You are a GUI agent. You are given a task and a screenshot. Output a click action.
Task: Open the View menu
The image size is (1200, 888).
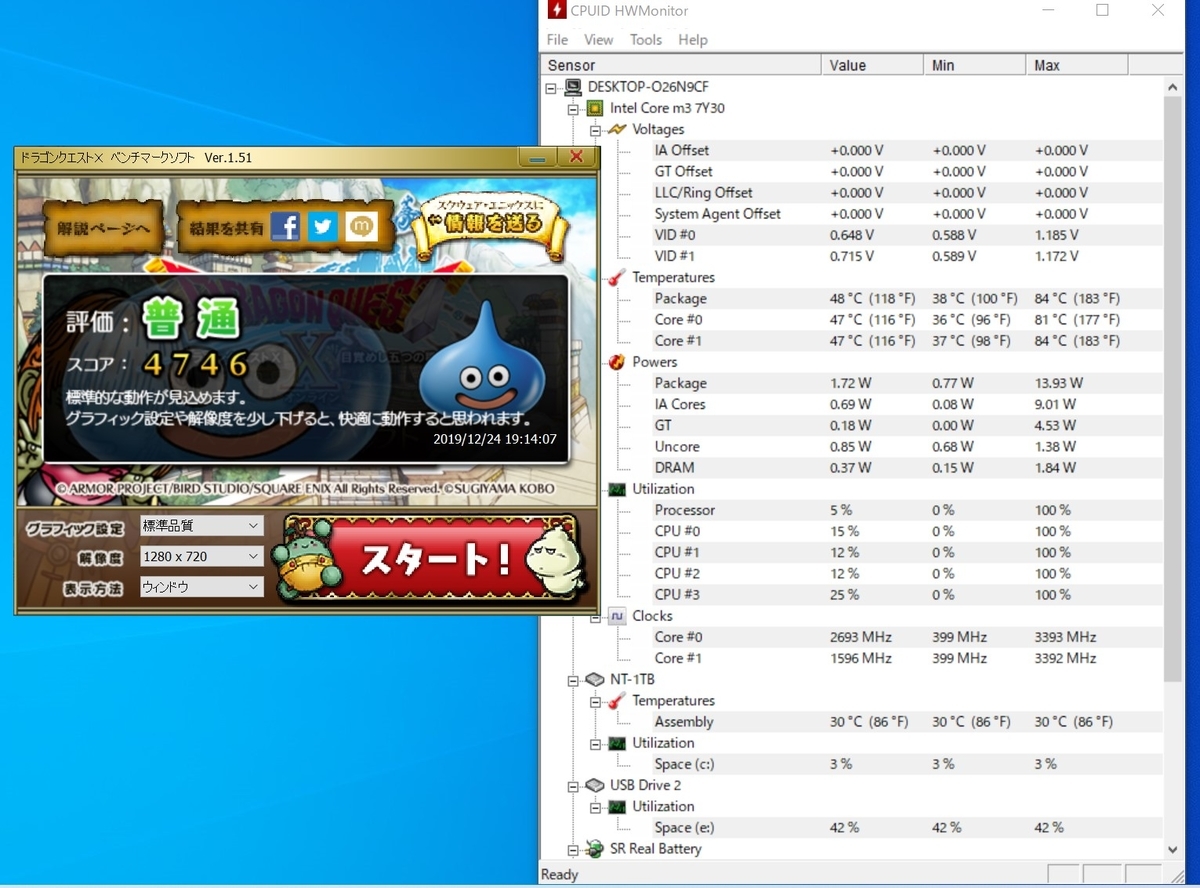598,40
